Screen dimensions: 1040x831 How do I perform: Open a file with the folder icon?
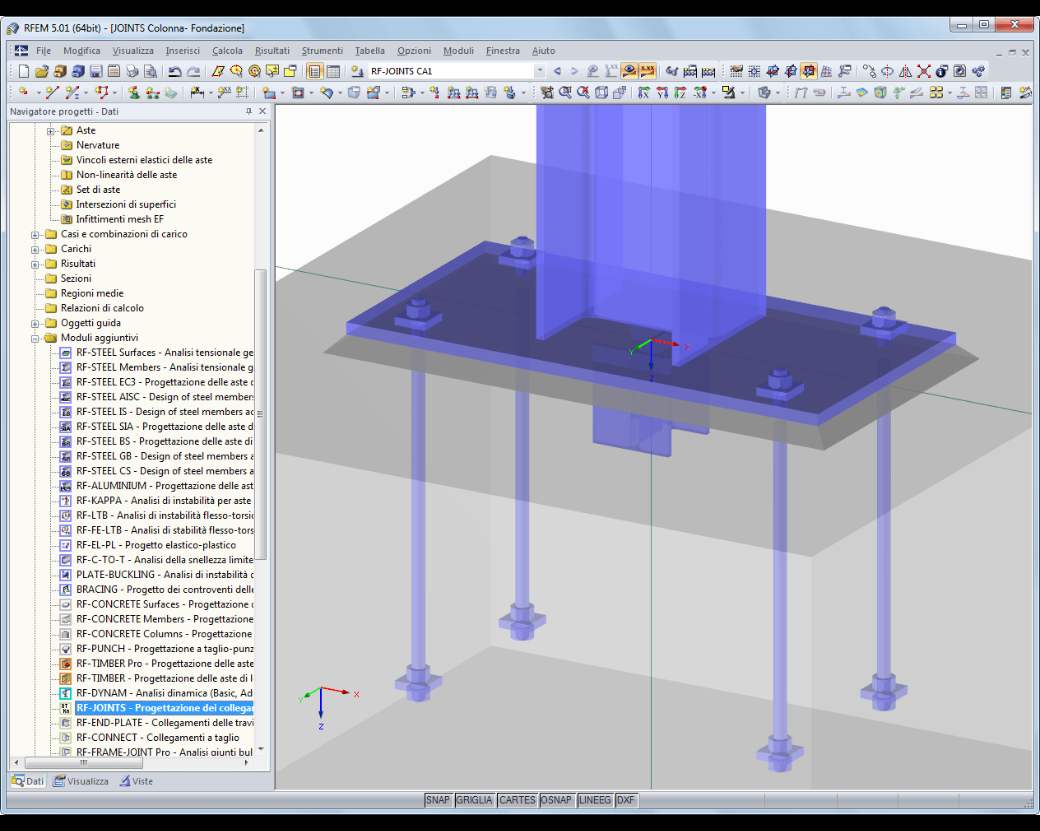(x=42, y=71)
